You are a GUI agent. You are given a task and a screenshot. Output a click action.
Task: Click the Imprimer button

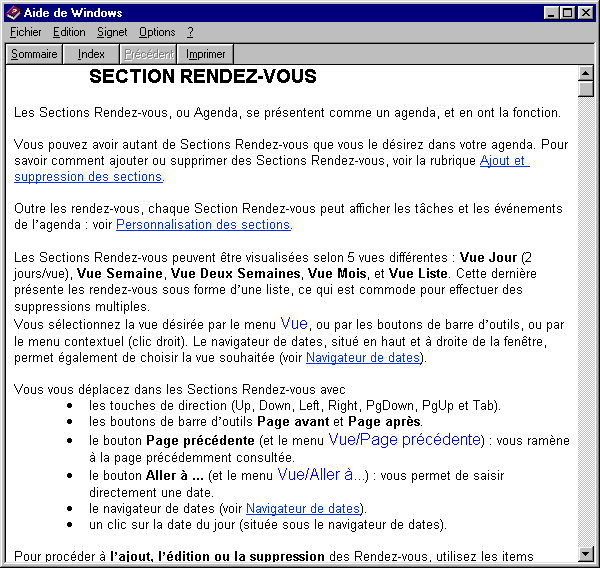tap(205, 54)
